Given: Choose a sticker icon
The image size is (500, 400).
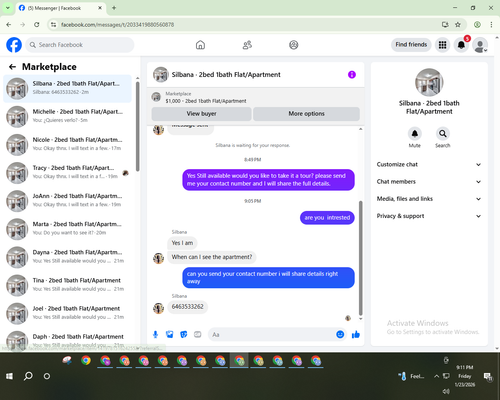Looking at the screenshot, I should (x=184, y=334).
